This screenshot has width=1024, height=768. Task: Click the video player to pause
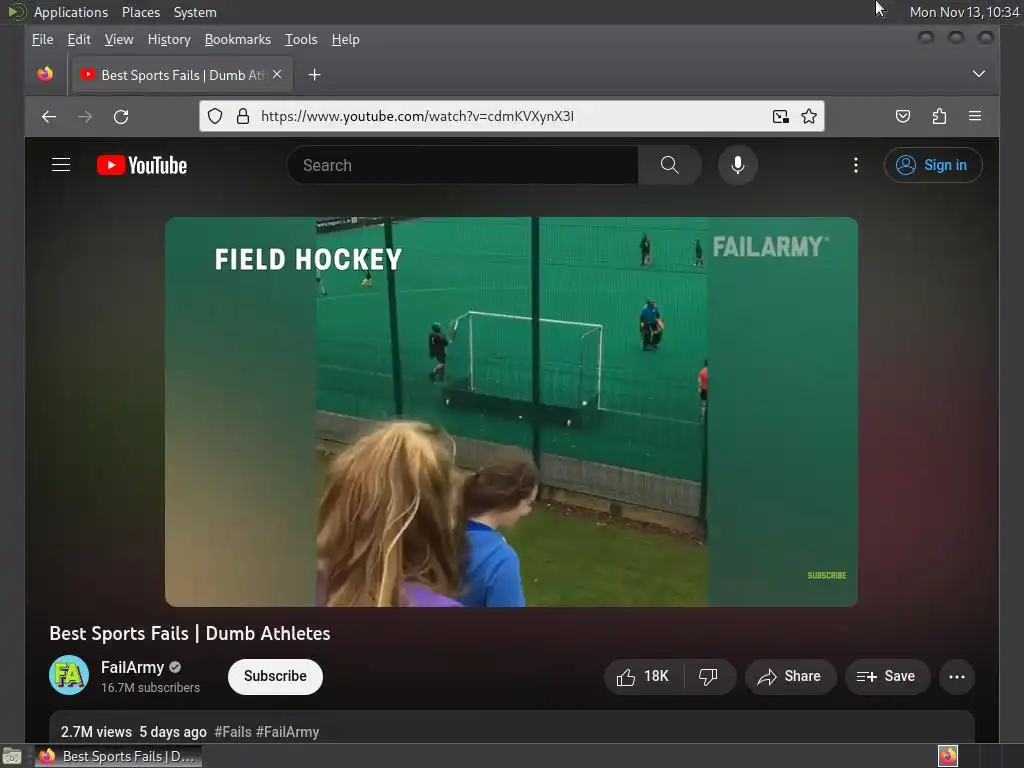(x=511, y=412)
